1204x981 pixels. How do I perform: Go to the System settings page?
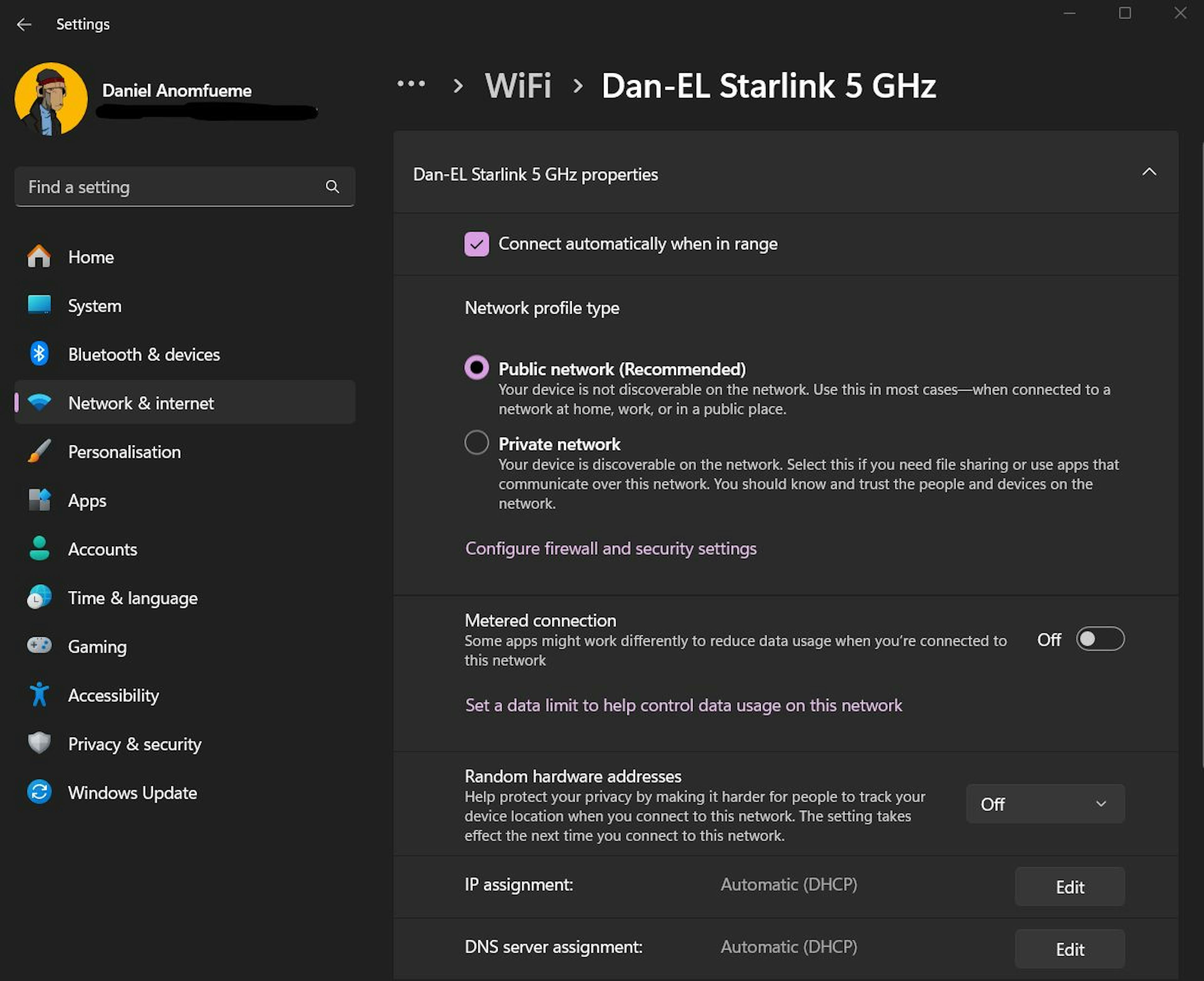(94, 306)
